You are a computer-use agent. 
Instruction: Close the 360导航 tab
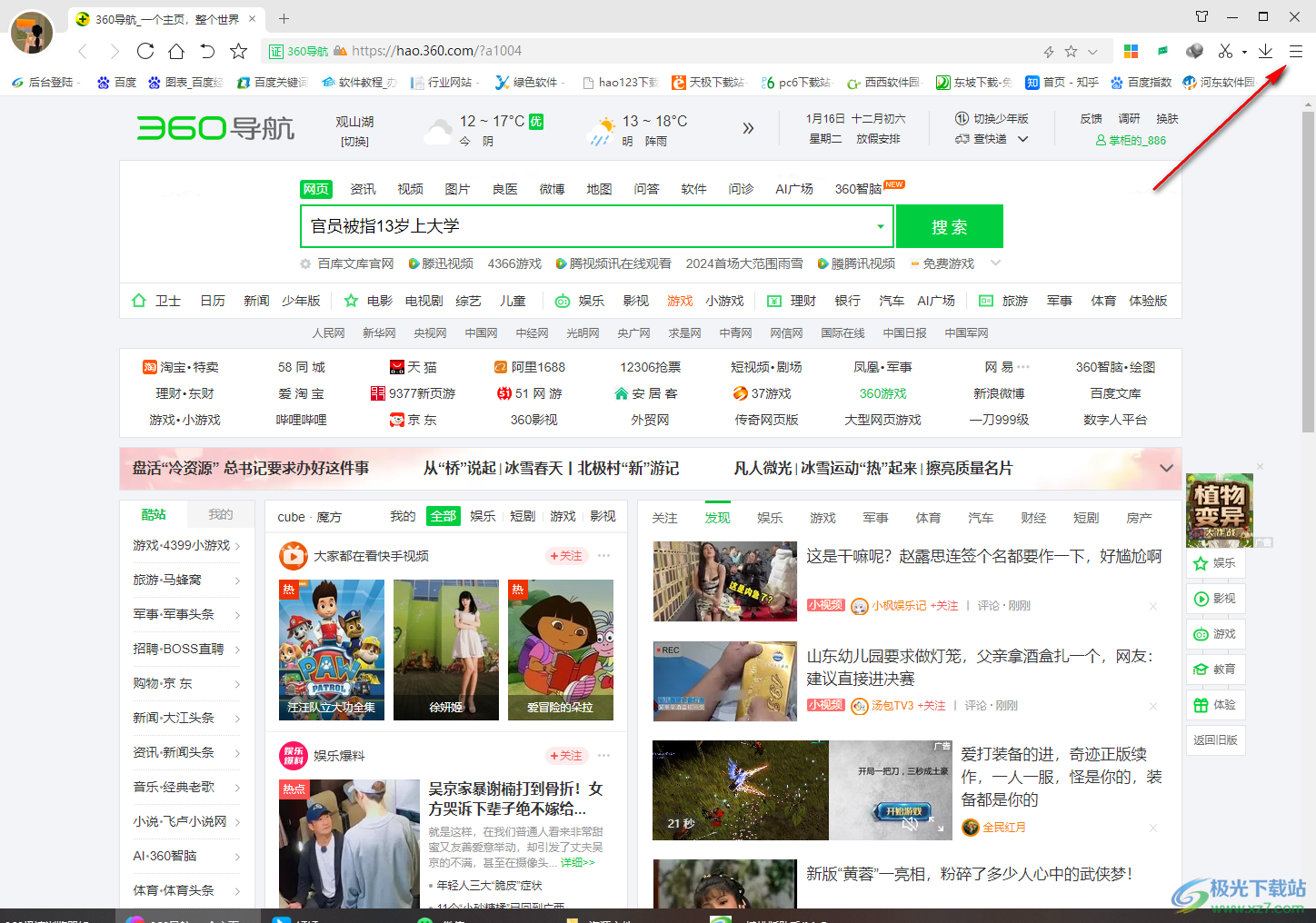pyautogui.click(x=253, y=19)
